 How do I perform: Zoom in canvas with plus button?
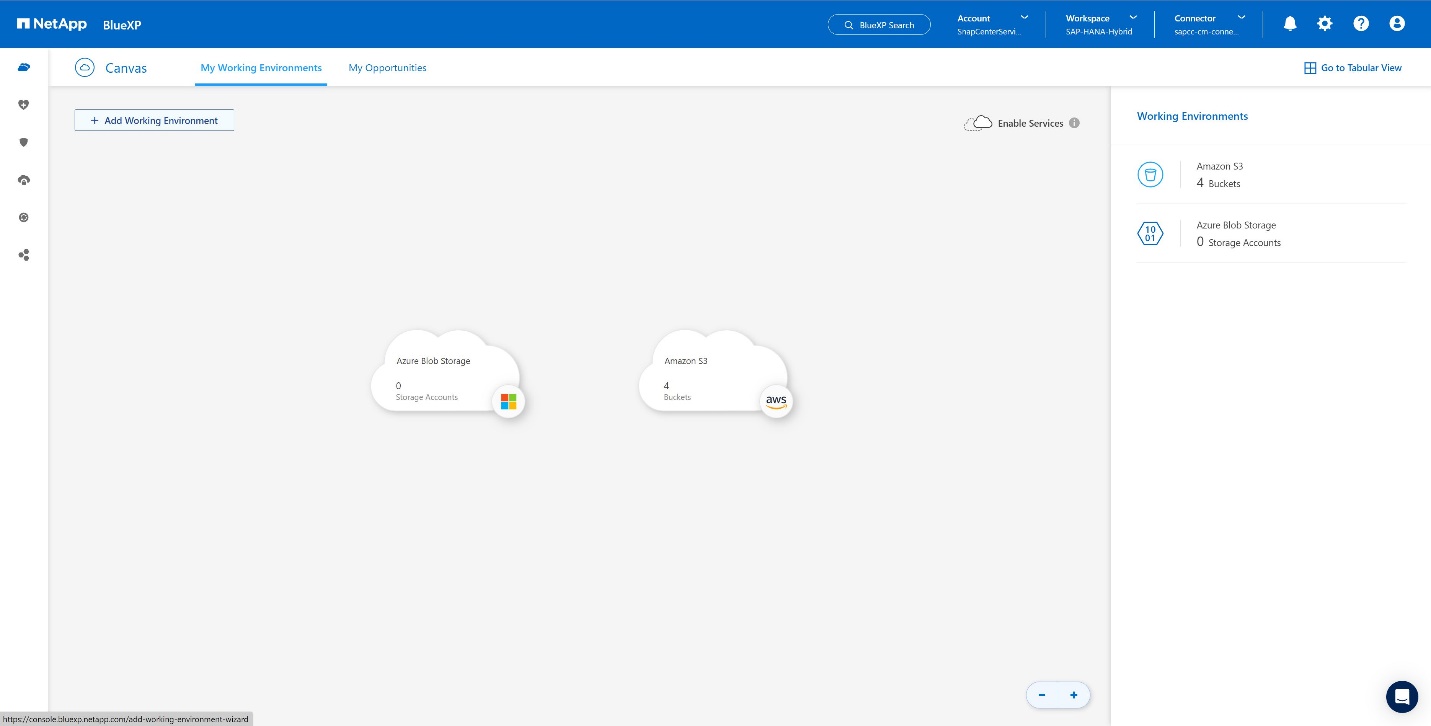click(x=1074, y=695)
